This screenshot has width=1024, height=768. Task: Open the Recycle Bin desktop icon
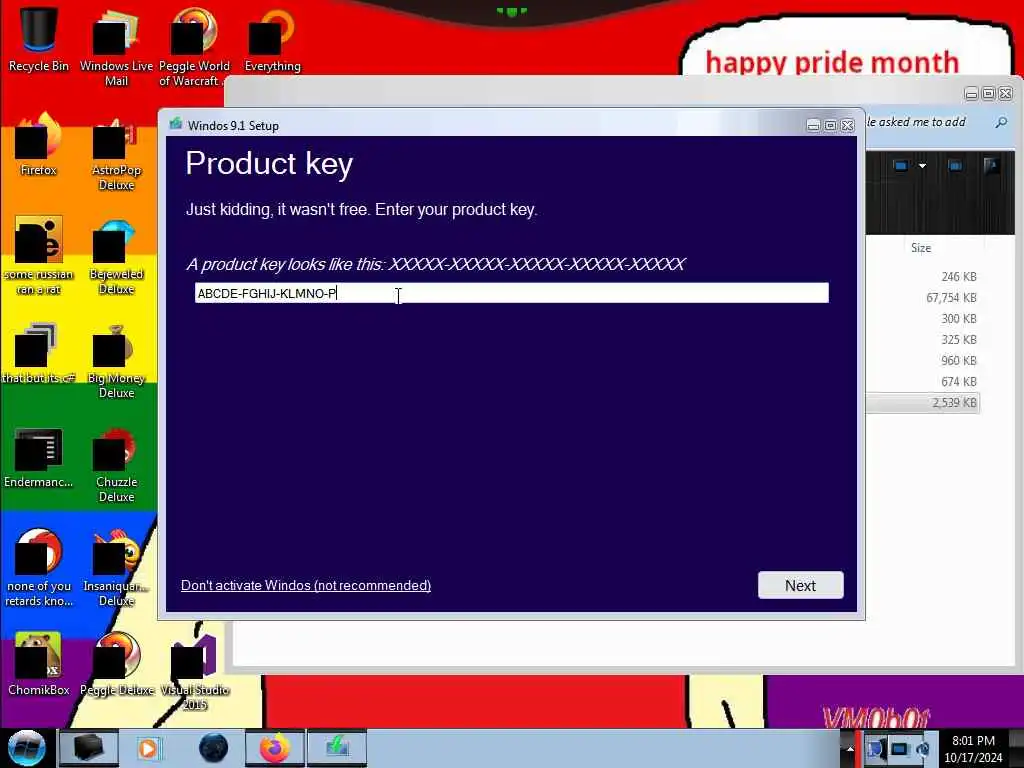click(39, 39)
